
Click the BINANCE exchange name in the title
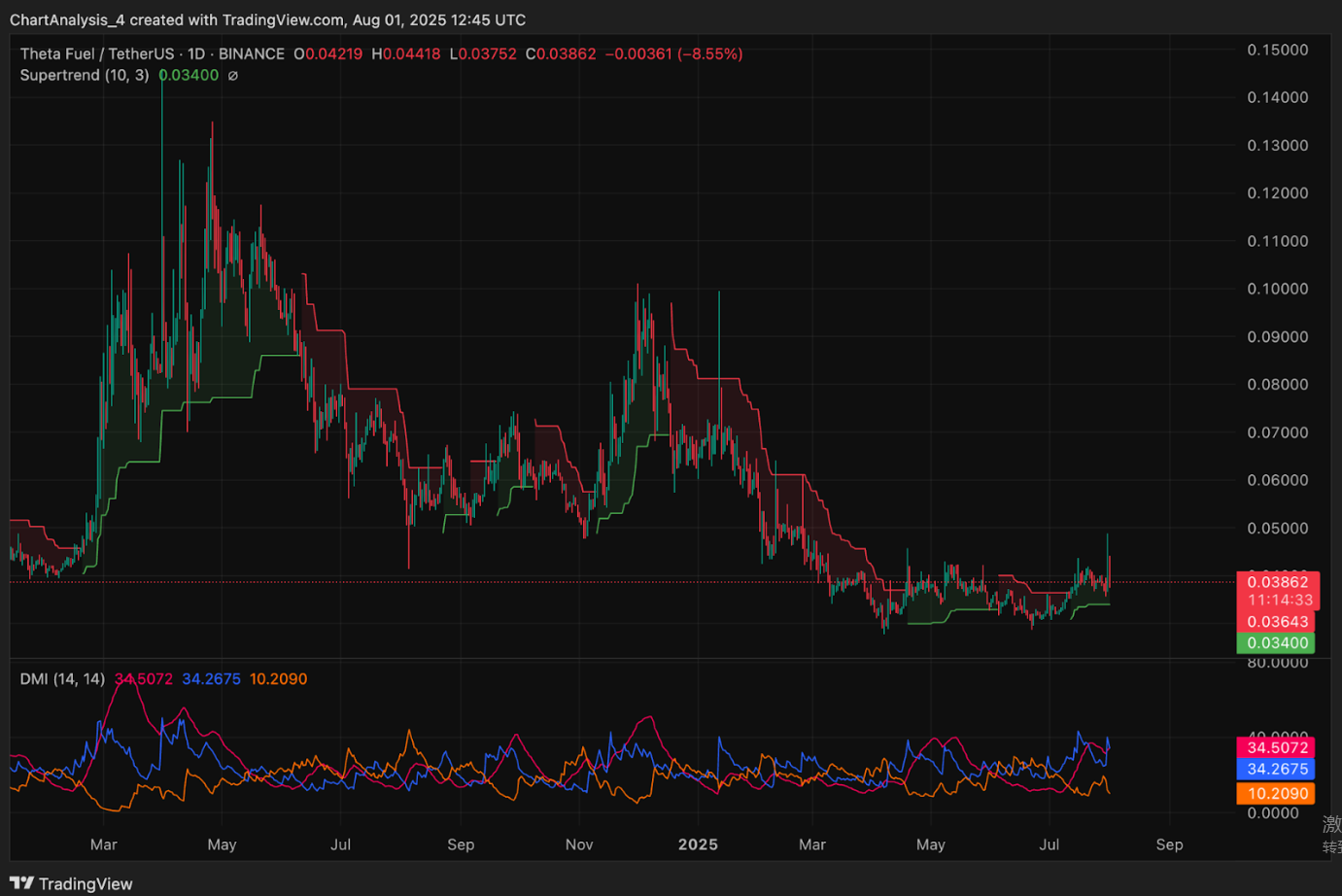[x=251, y=54]
